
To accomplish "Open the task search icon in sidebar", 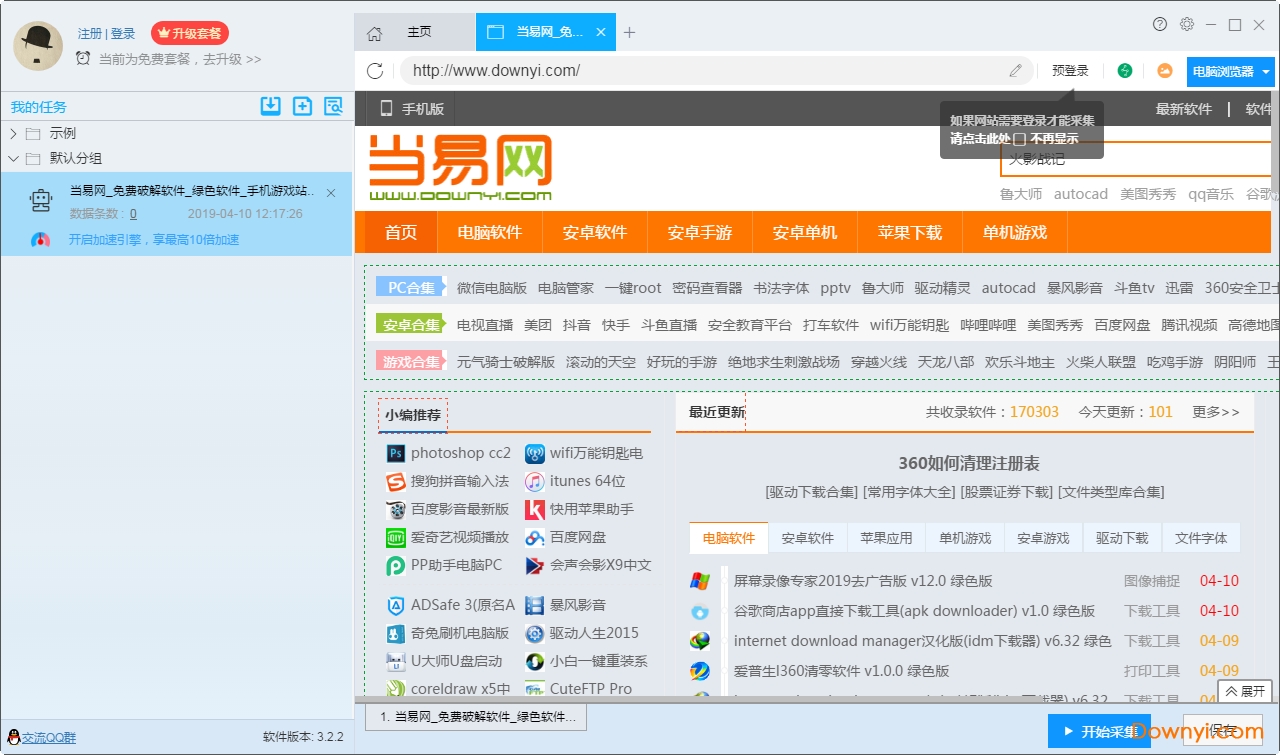I will [334, 106].
